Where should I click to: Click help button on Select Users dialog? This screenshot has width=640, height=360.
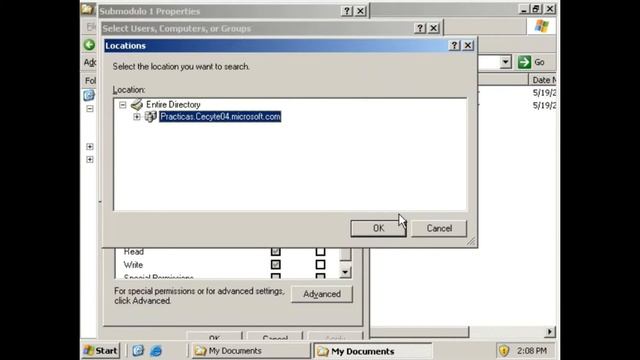tap(420, 28)
